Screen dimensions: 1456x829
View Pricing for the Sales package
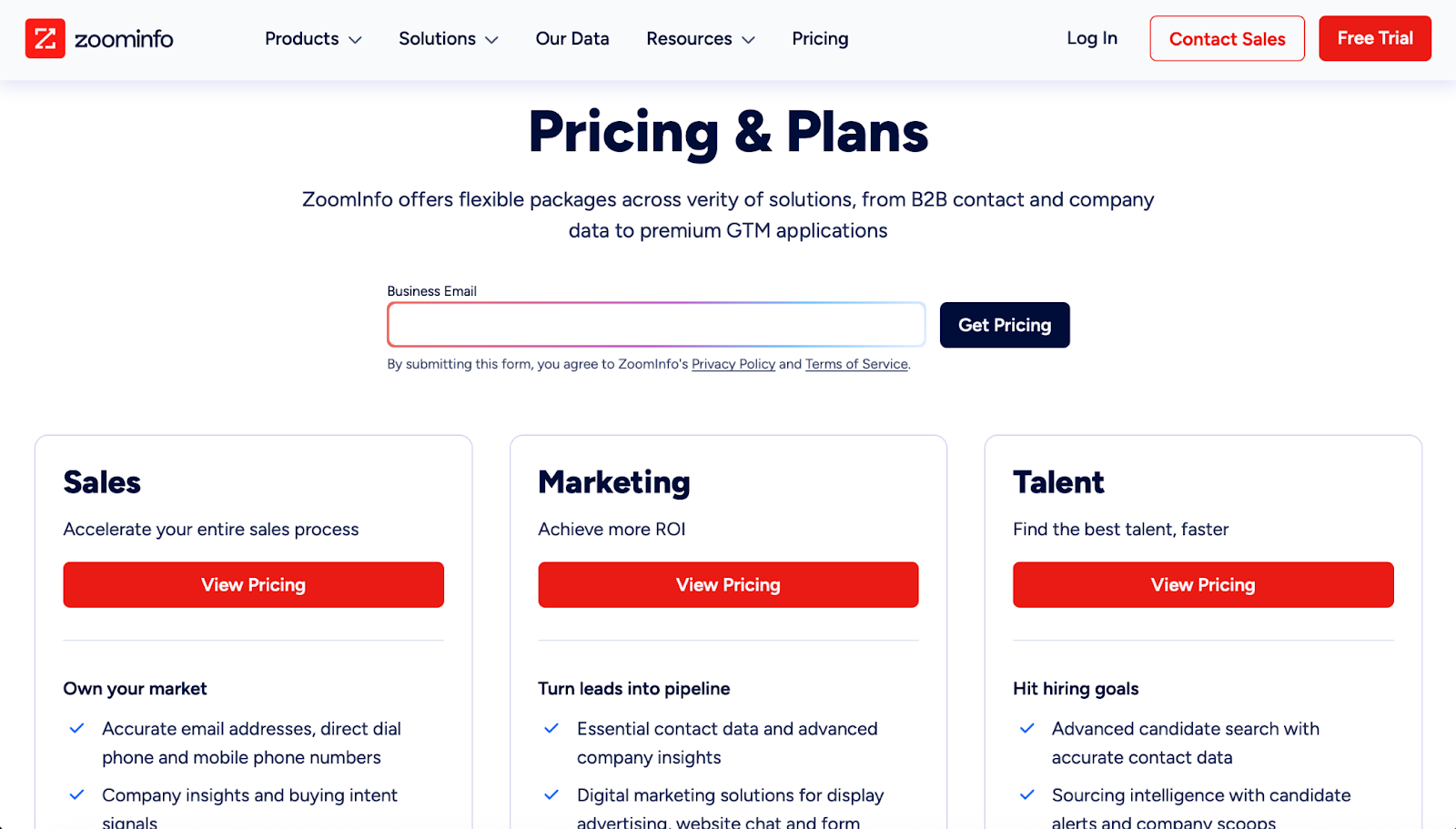click(253, 584)
